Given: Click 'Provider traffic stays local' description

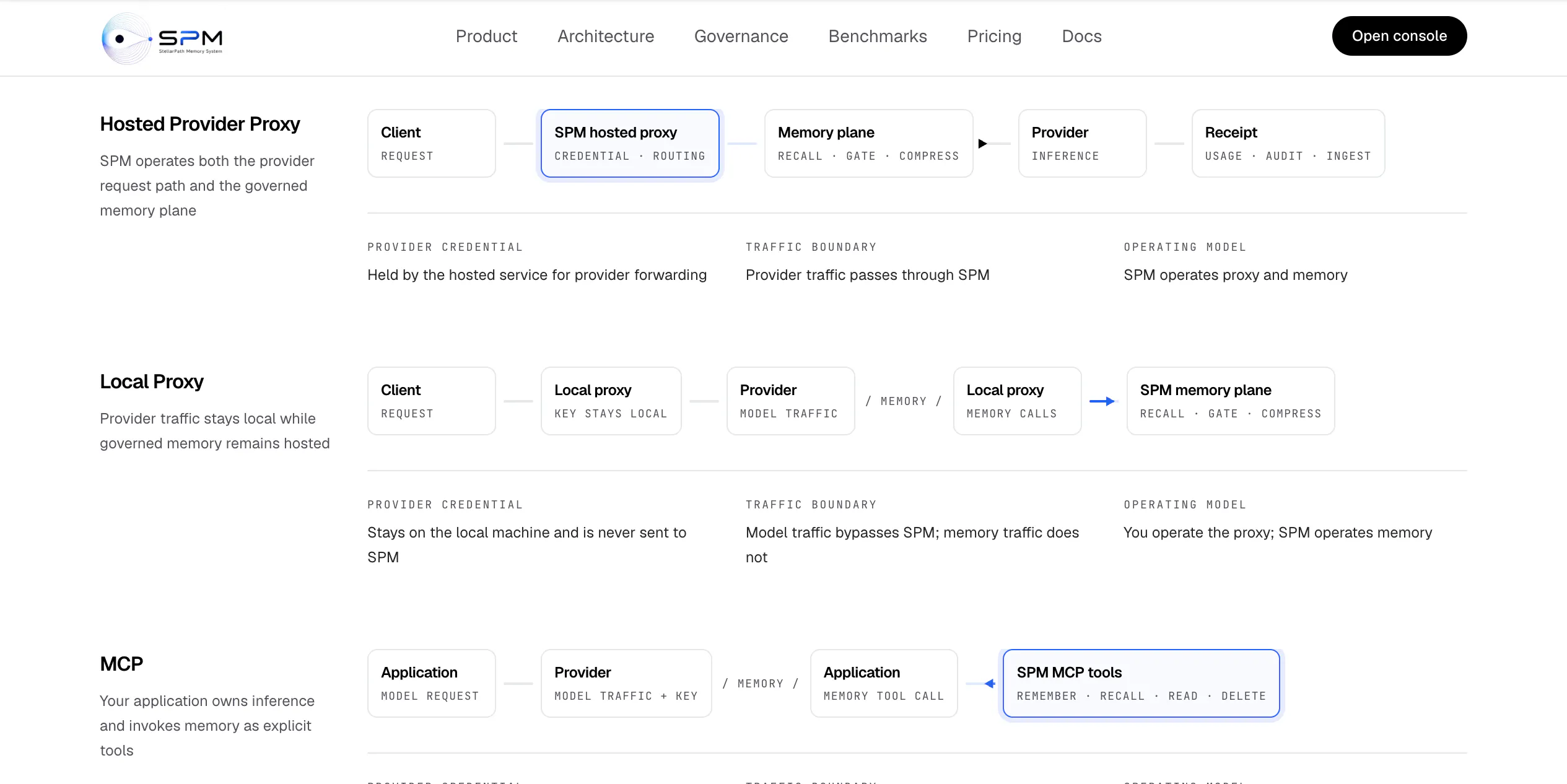Looking at the screenshot, I should coord(214,431).
